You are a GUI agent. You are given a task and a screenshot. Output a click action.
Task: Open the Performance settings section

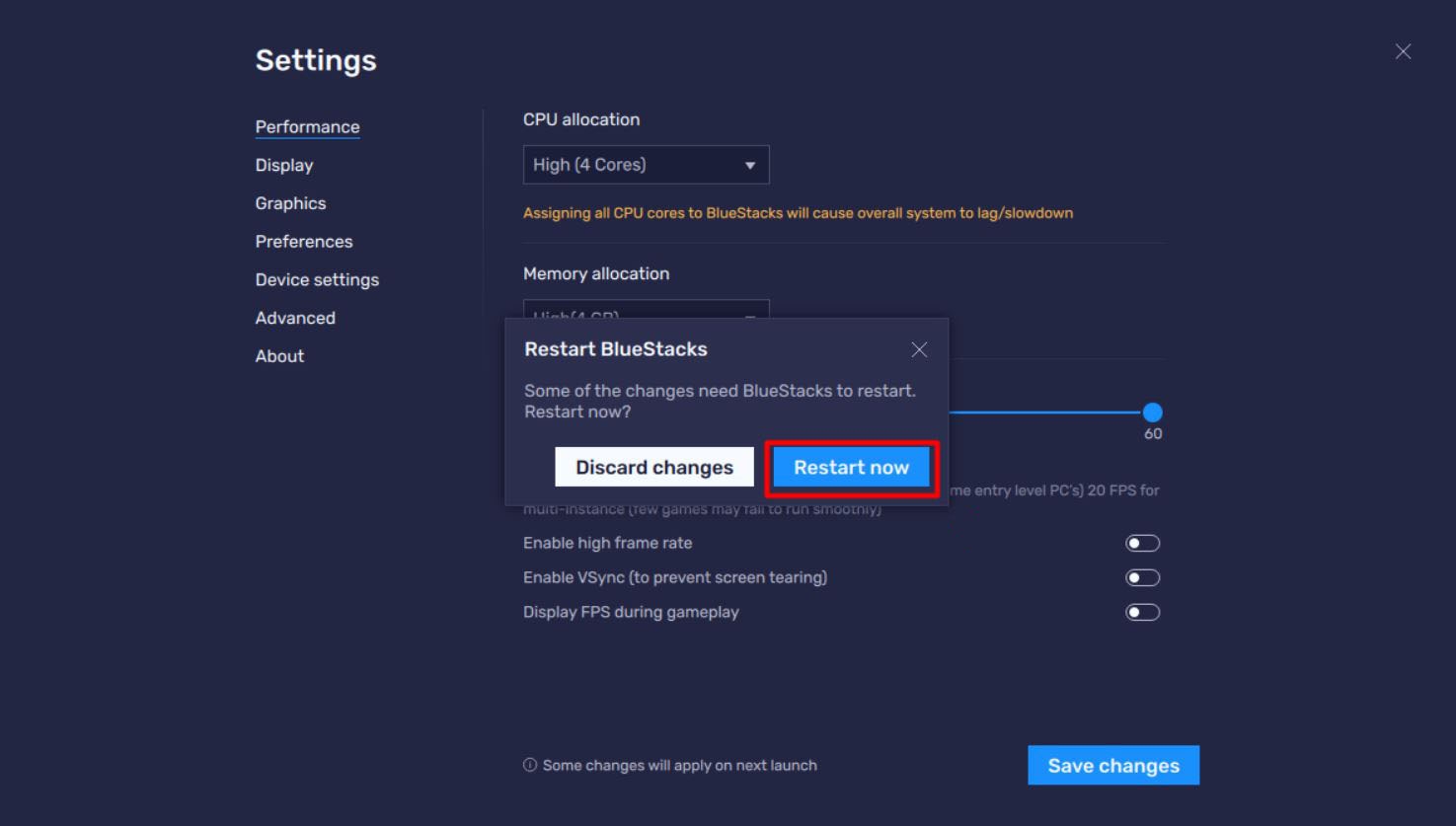pyautogui.click(x=307, y=127)
